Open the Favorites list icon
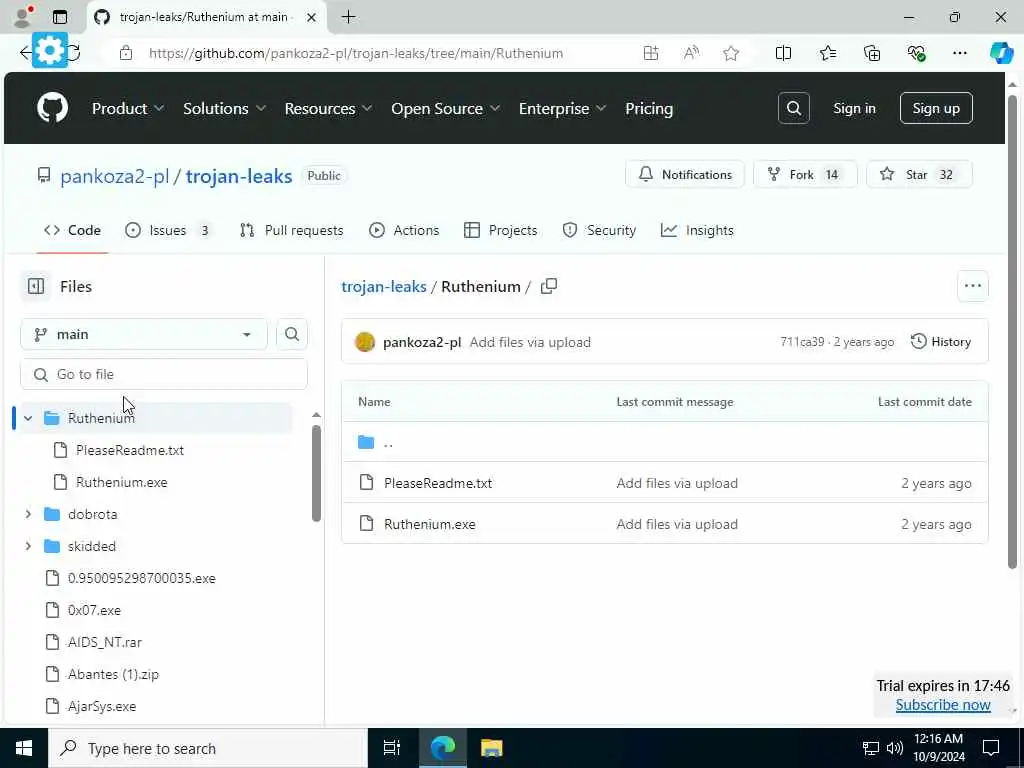Screen dimensions: 1024x768 tap(827, 54)
